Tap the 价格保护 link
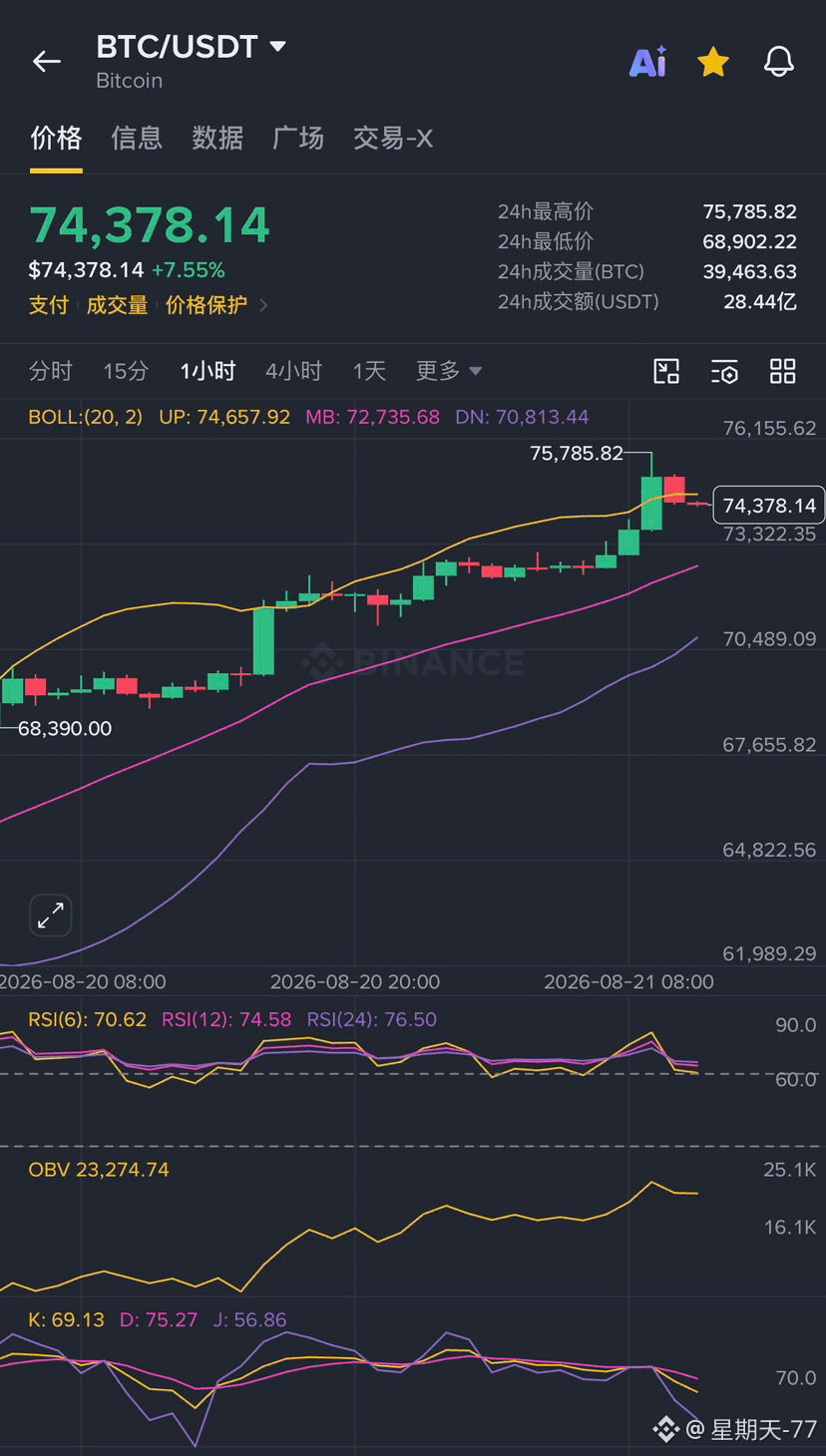The image size is (826, 1456). [x=206, y=305]
